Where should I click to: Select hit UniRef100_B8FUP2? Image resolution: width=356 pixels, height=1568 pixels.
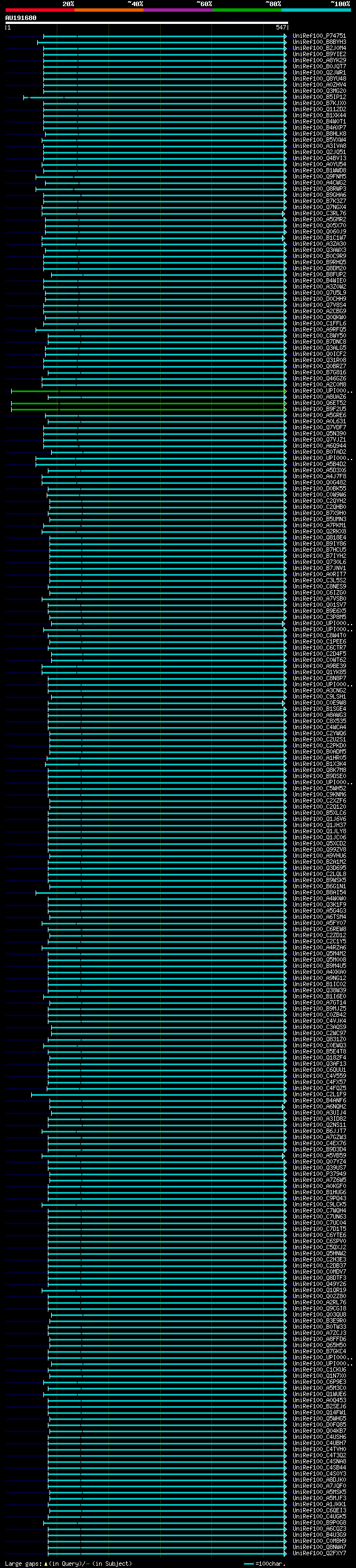pyautogui.click(x=319, y=275)
